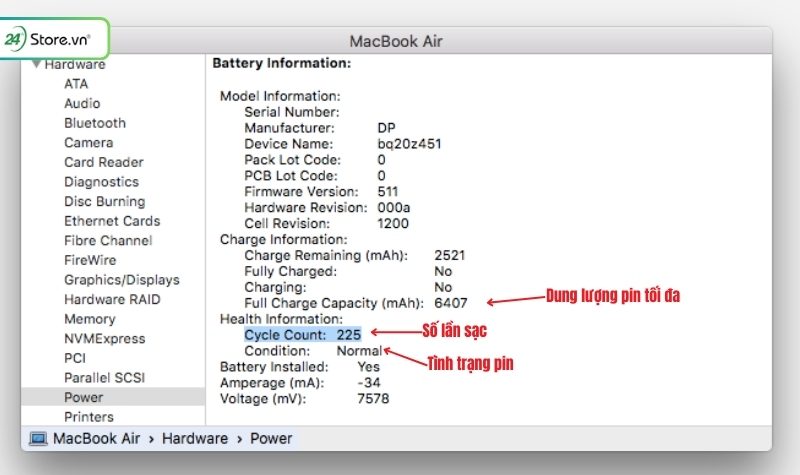The image size is (800, 475).
Task: Click Voltage value 7578
Action: click(x=373, y=399)
